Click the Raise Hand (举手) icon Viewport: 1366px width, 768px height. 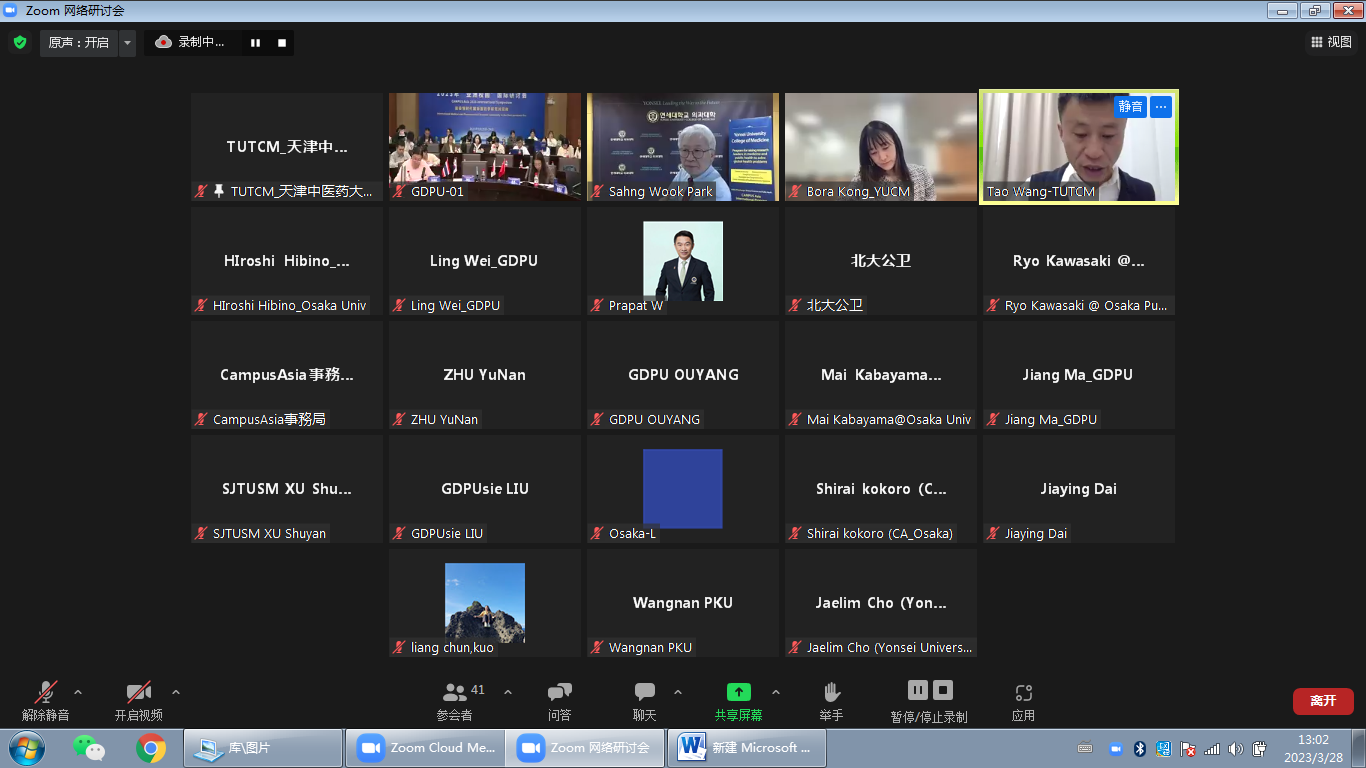pos(831,701)
